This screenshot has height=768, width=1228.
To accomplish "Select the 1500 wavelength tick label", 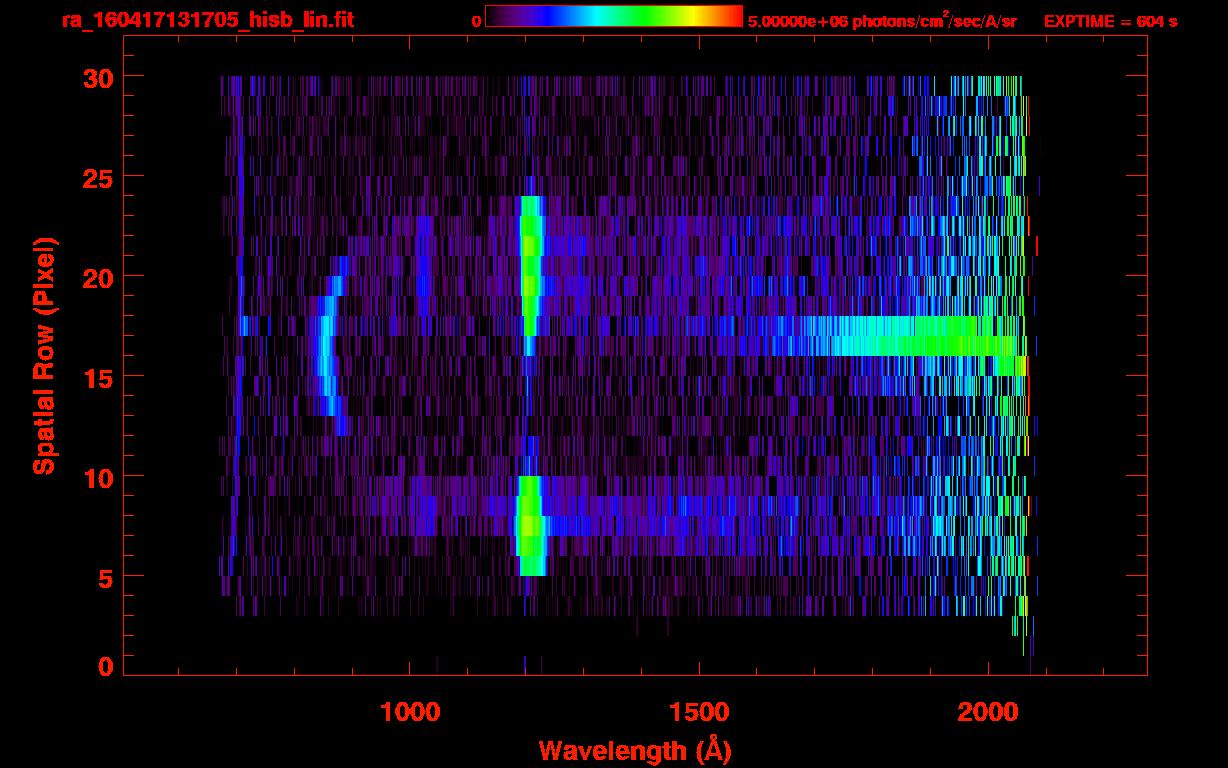I will [699, 712].
